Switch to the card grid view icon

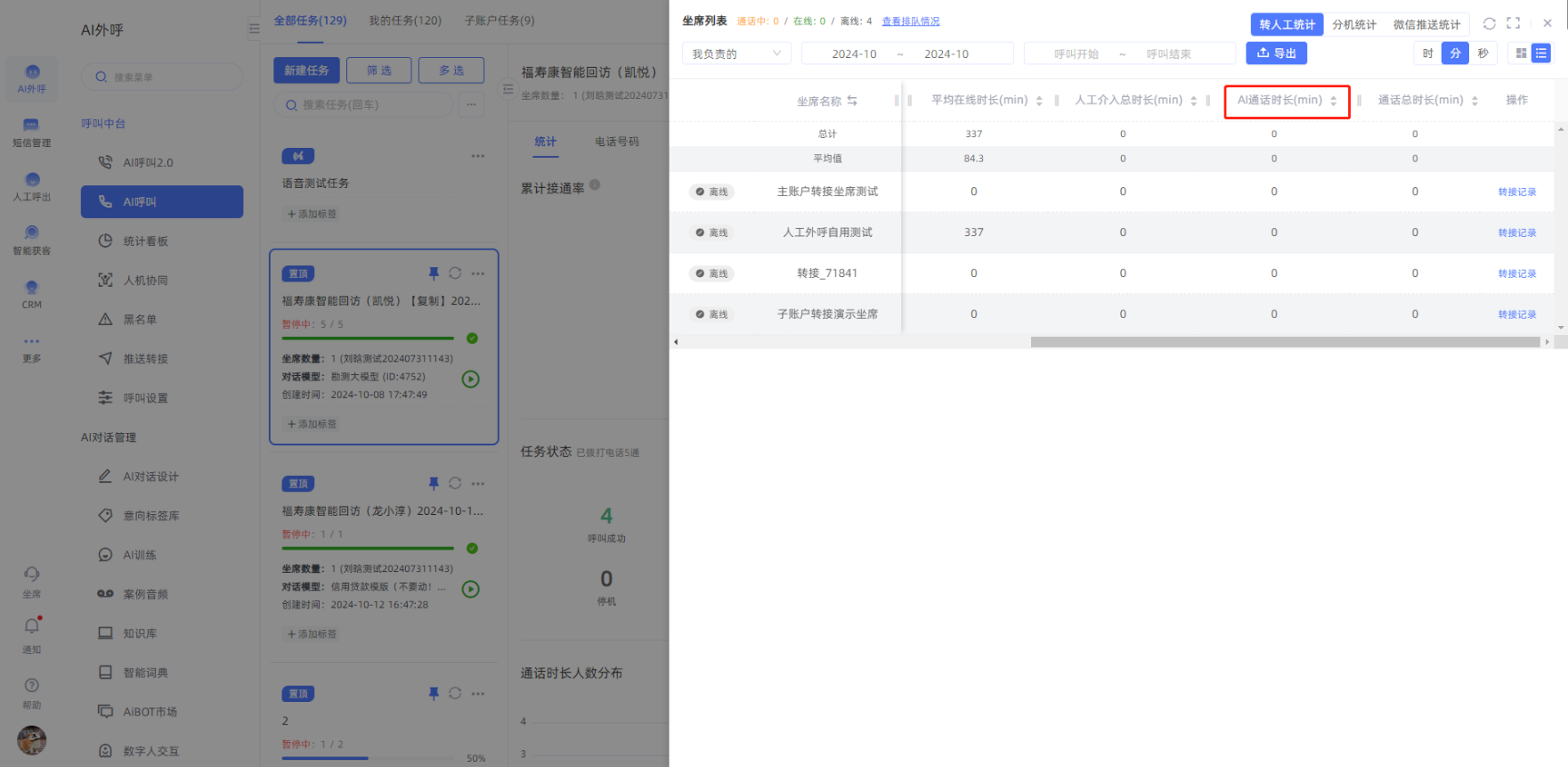pyautogui.click(x=1521, y=53)
